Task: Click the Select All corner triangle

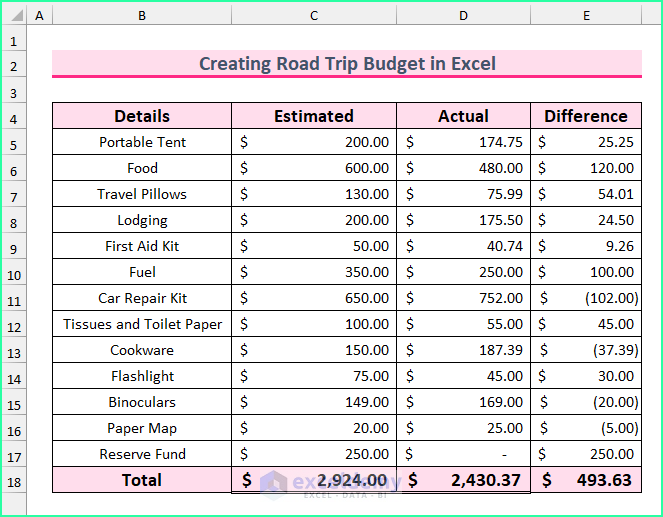Action: (x=14, y=16)
